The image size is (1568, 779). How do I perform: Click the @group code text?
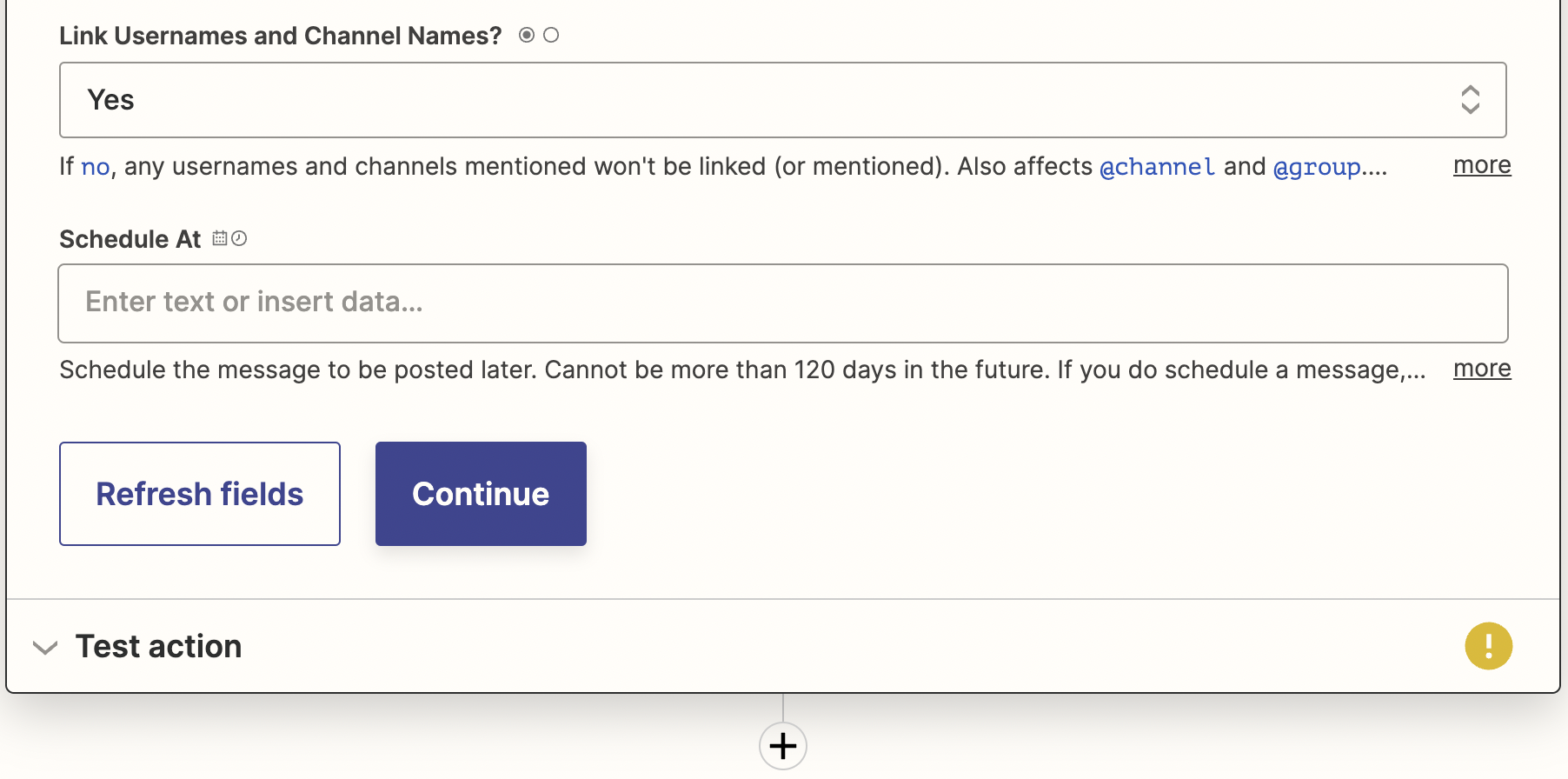[1318, 167]
